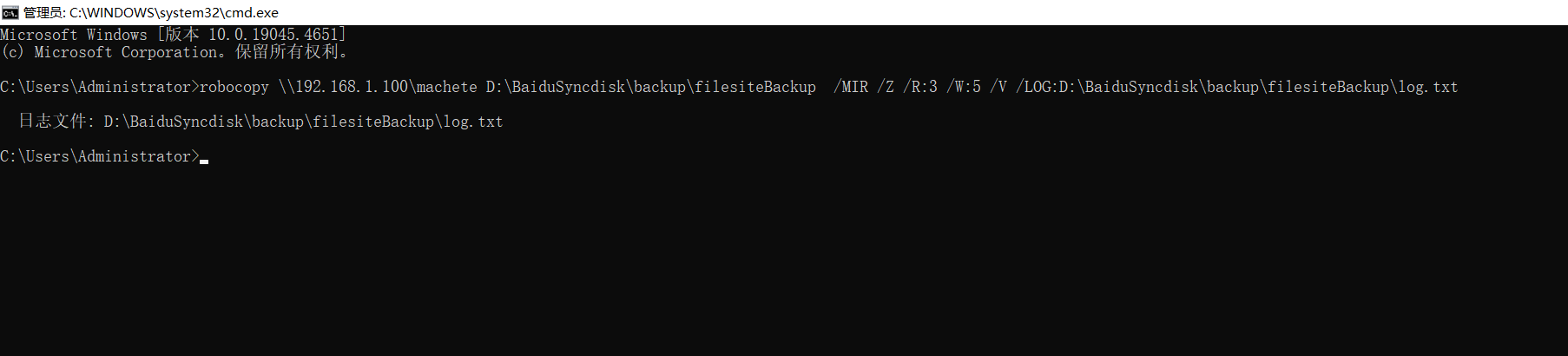Click the empty black console area below prompt
Viewport: 1568px width, 356px height.
point(784,260)
